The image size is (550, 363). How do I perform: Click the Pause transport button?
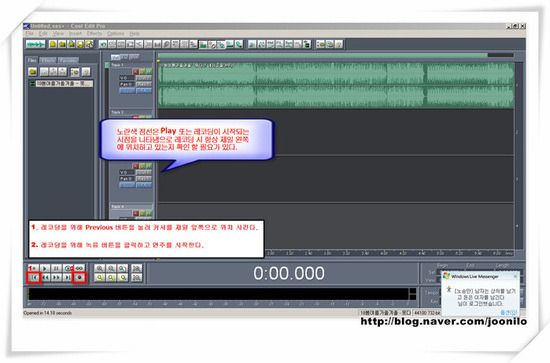coord(56,268)
